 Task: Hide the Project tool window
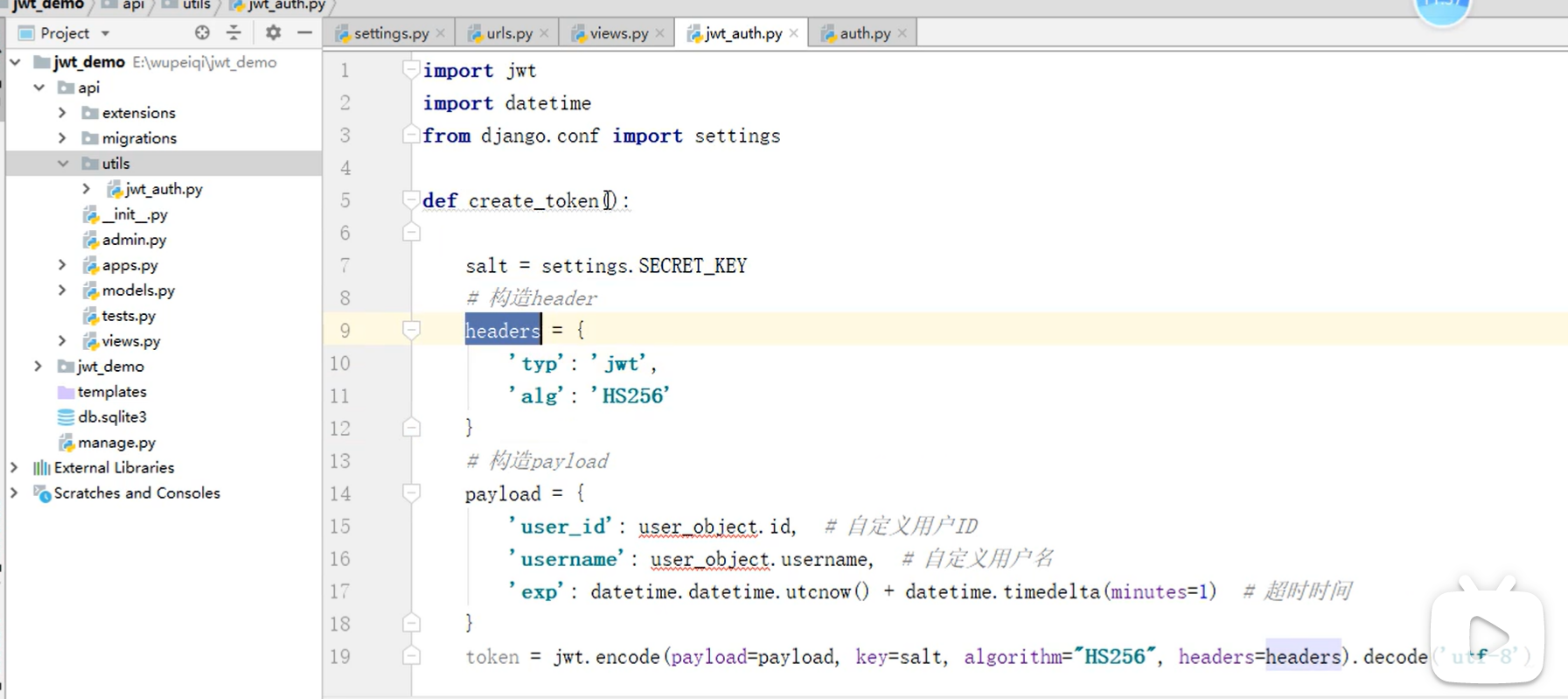click(304, 33)
